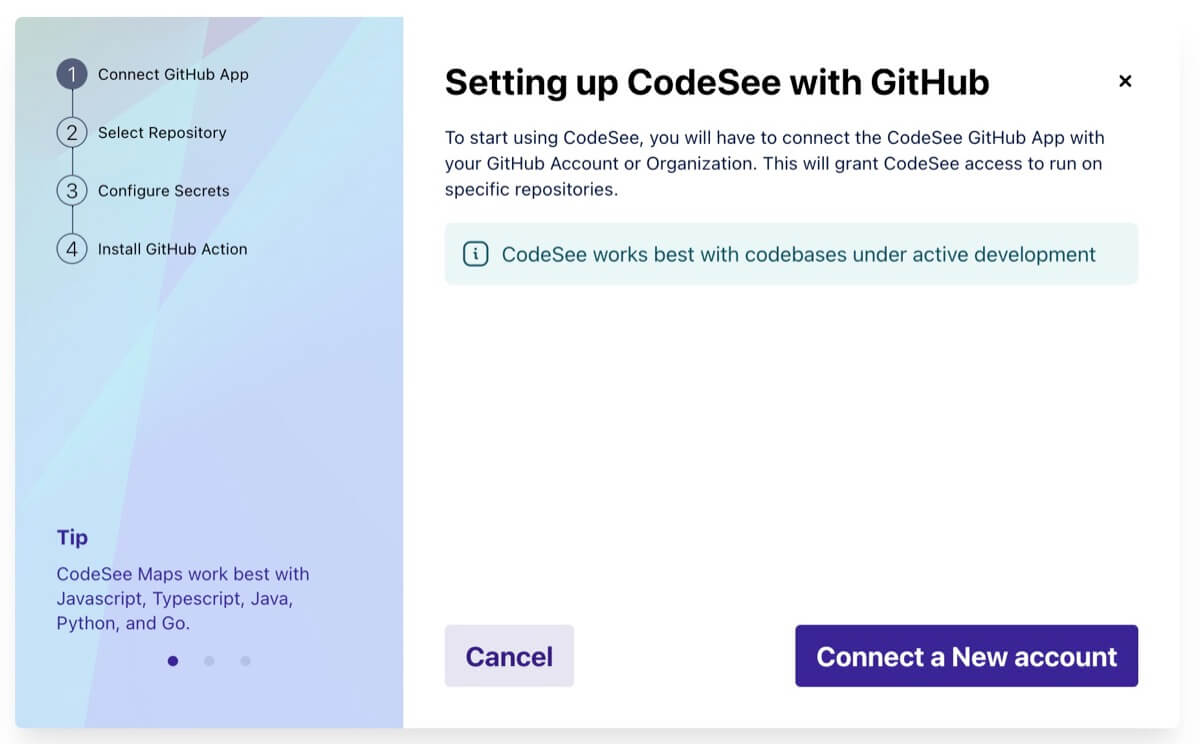
Task: Jump to the Configure Secrets step label
Action: click(x=163, y=190)
